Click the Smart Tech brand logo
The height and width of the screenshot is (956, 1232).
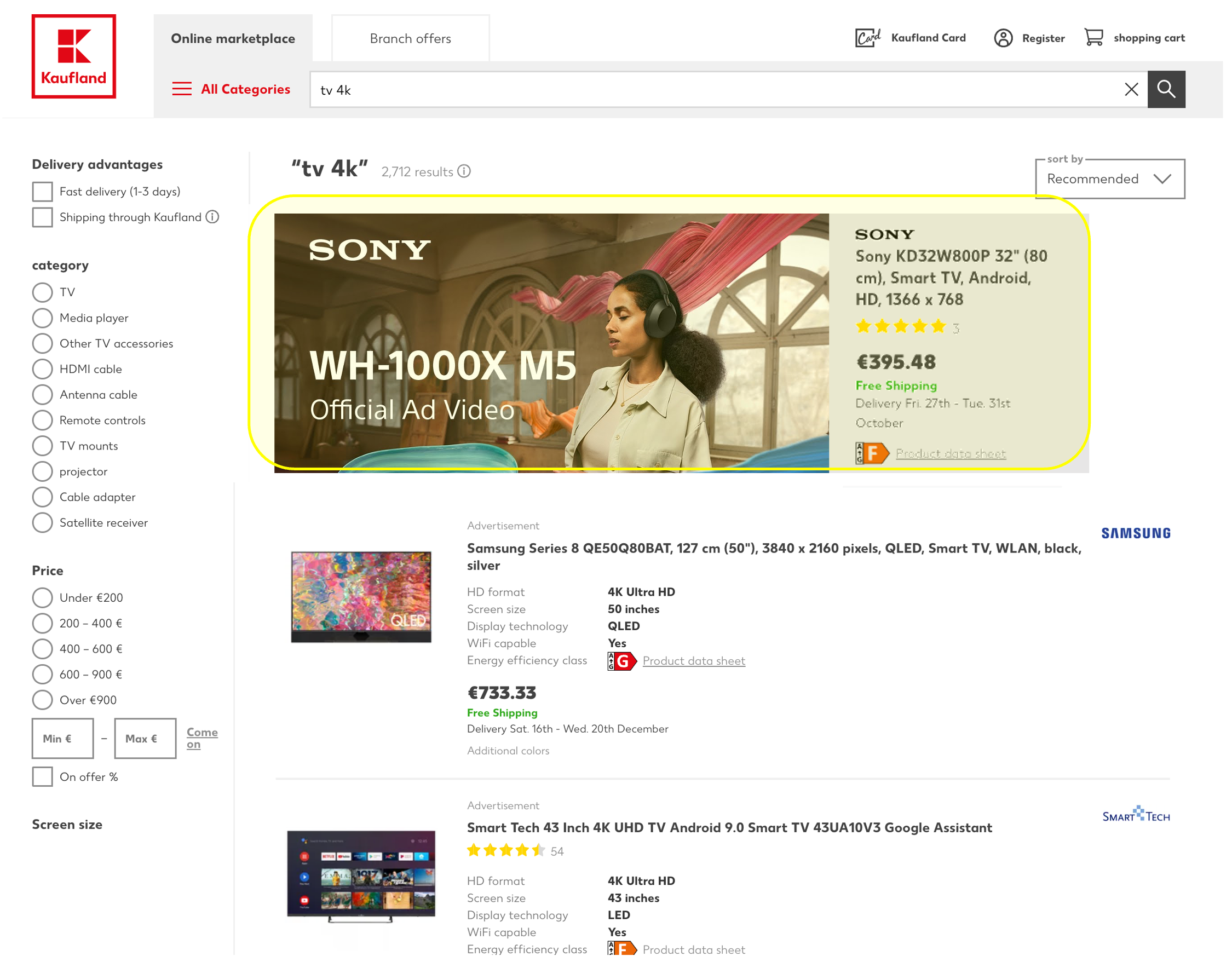[1137, 815]
